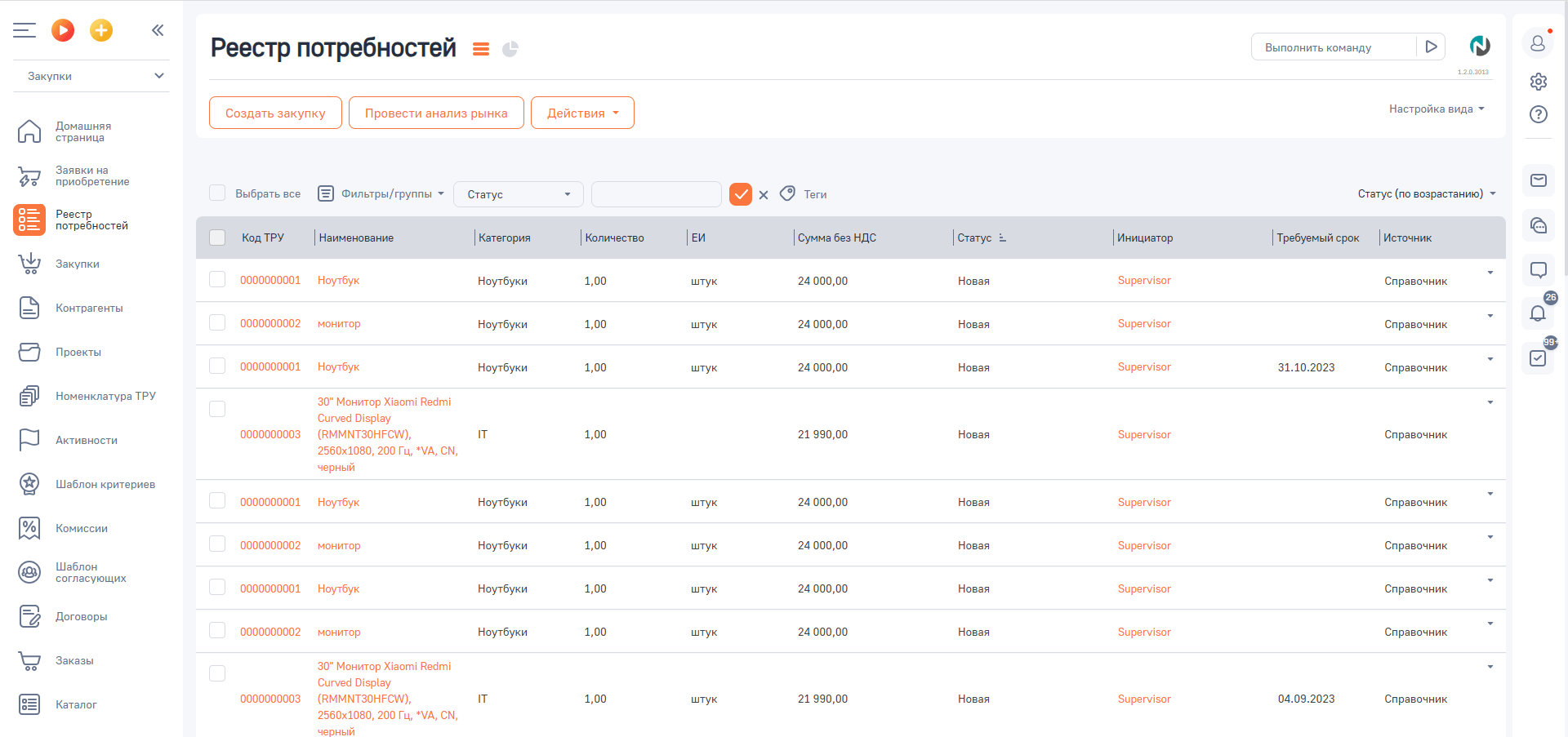Click the filter value input field
Image resolution: width=1568 pixels, height=737 pixels.
[656, 194]
